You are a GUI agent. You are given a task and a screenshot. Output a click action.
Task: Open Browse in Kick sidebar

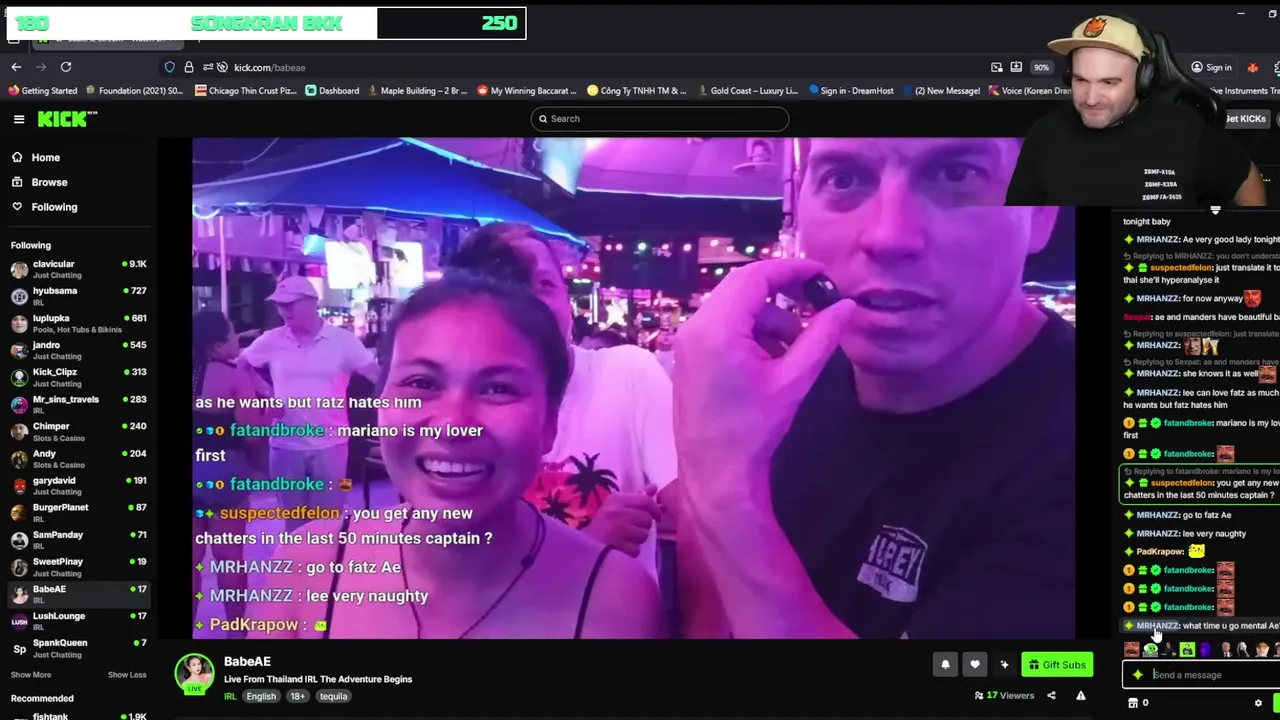pyautogui.click(x=40, y=182)
